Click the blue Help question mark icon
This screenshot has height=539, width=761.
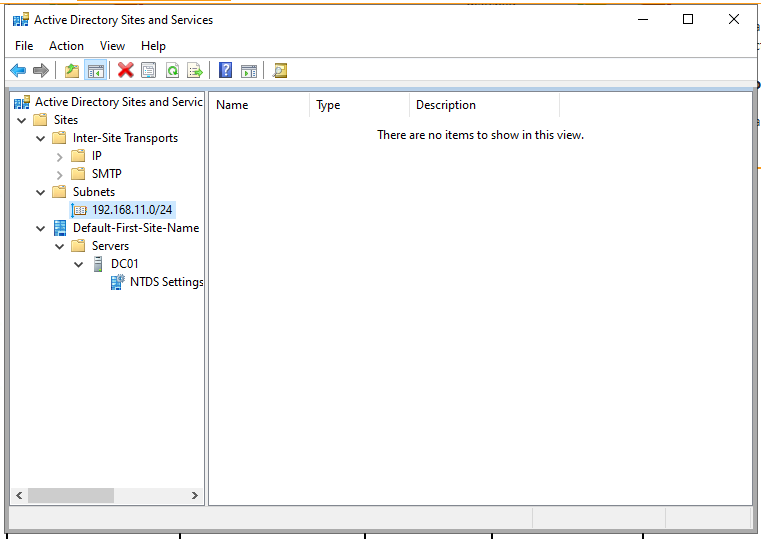point(226,70)
